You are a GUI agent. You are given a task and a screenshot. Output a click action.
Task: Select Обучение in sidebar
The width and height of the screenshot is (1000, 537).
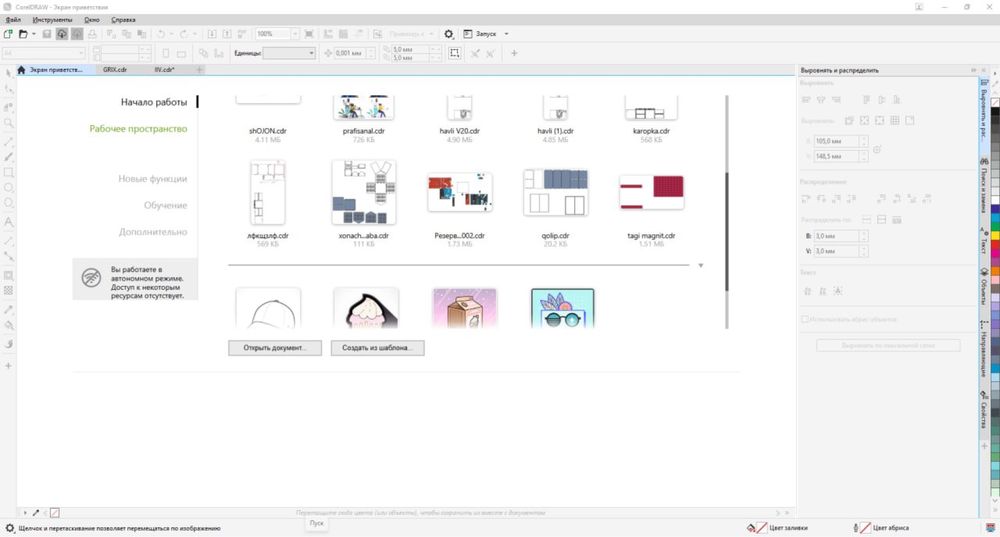165,205
